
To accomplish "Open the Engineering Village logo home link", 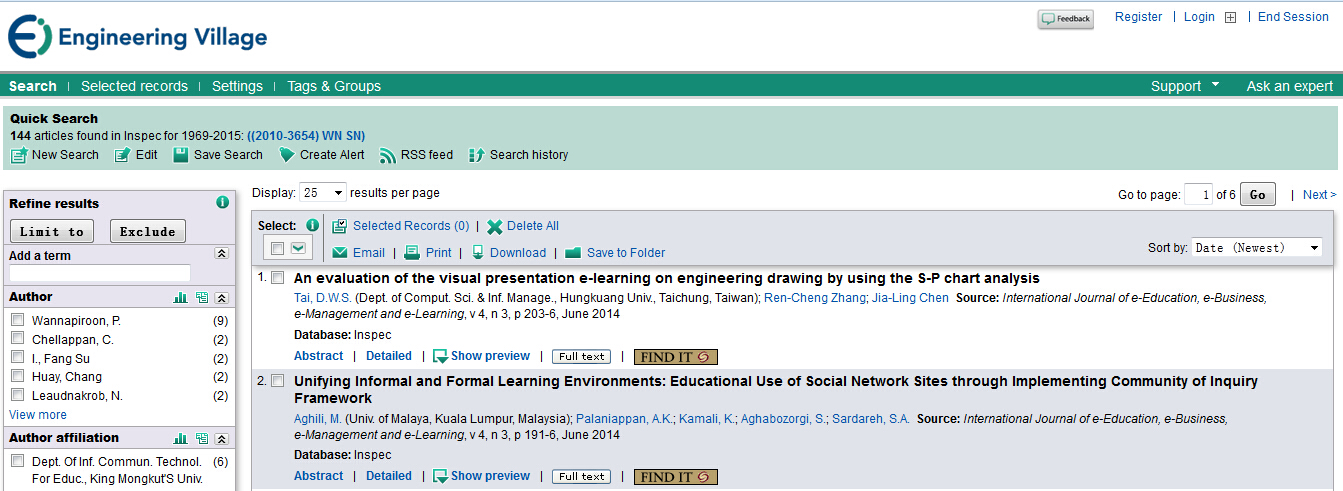I will (x=138, y=38).
